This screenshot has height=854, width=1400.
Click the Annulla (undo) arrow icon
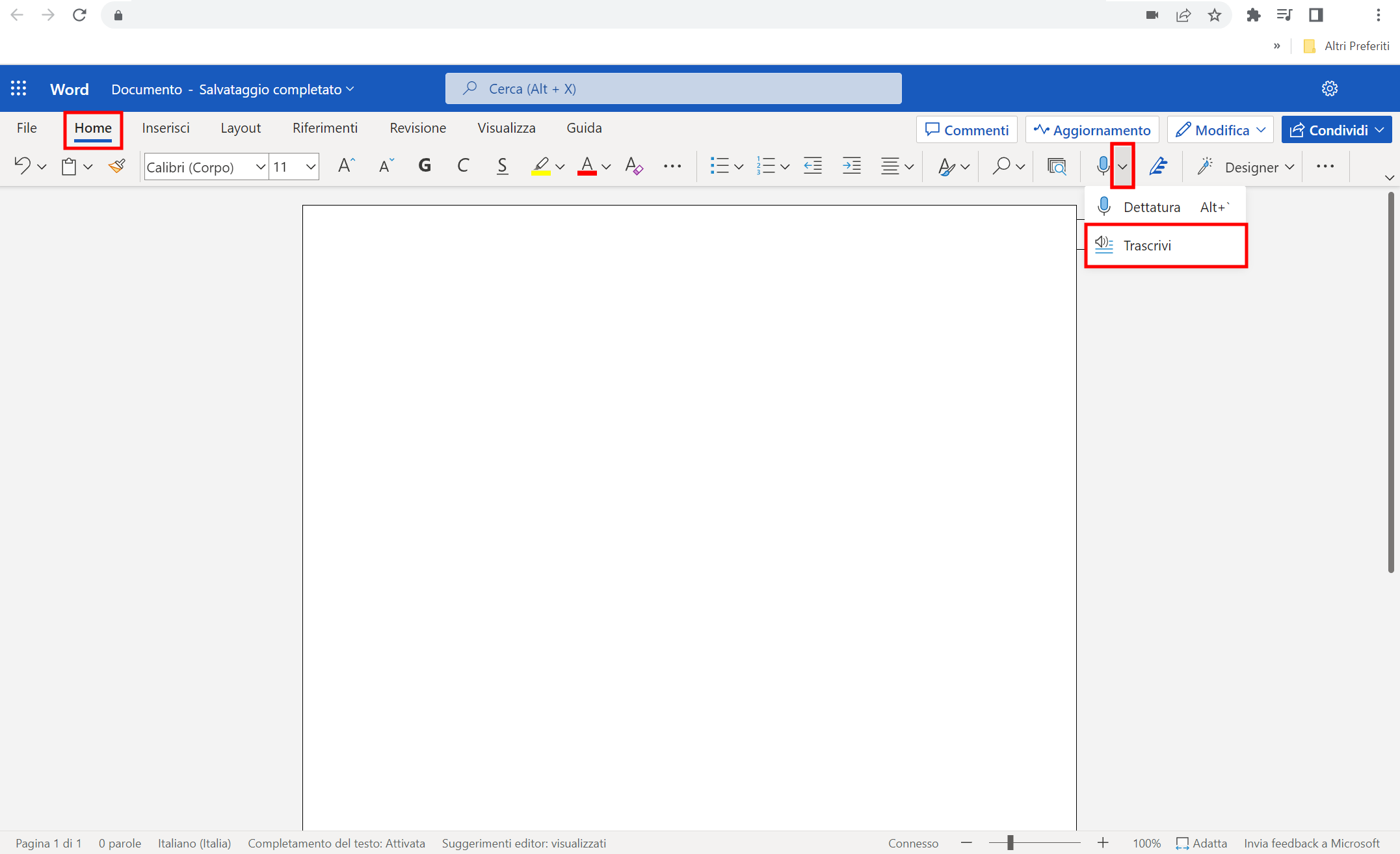(x=24, y=166)
